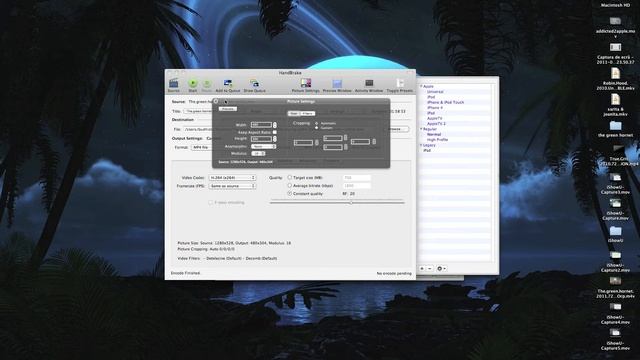640x360 pixels.
Task: Switch to the Filters tab in Picture Settings
Action: pyautogui.click(x=308, y=113)
